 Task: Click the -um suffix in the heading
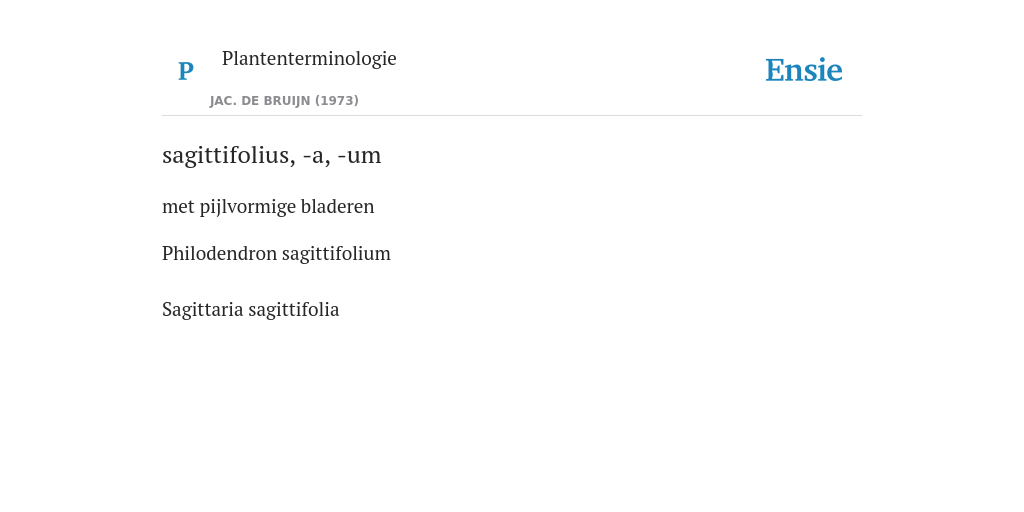(x=359, y=157)
